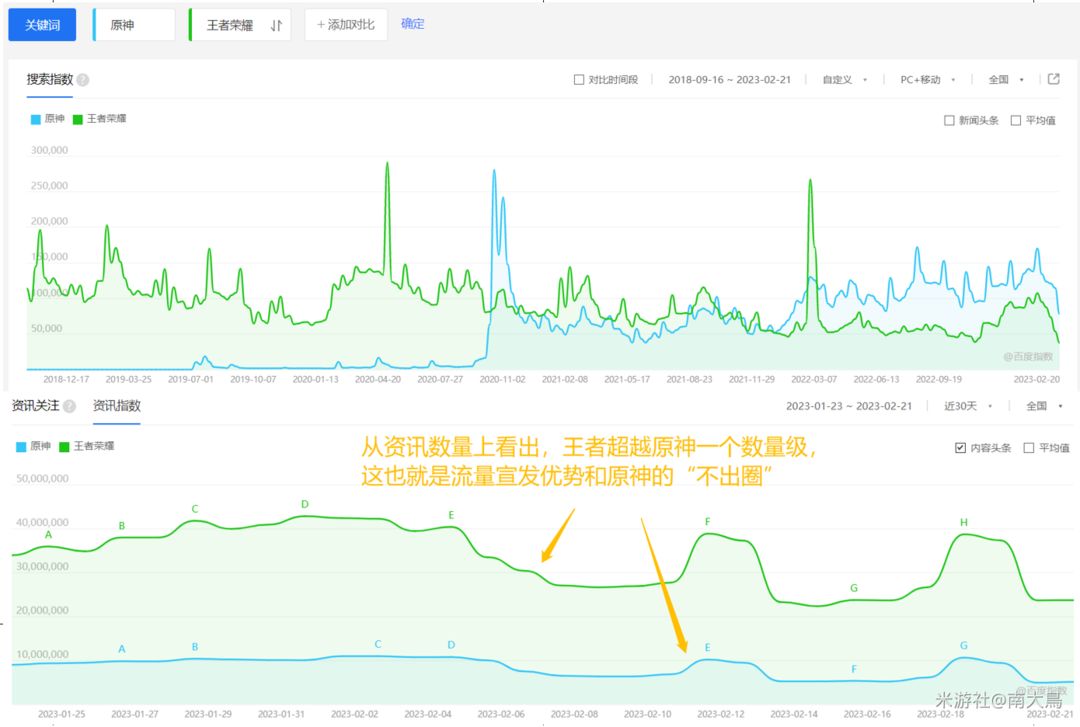Screen dimensions: 1080x727
Task: Click marker B on blue 原神 line
Action: (195, 647)
